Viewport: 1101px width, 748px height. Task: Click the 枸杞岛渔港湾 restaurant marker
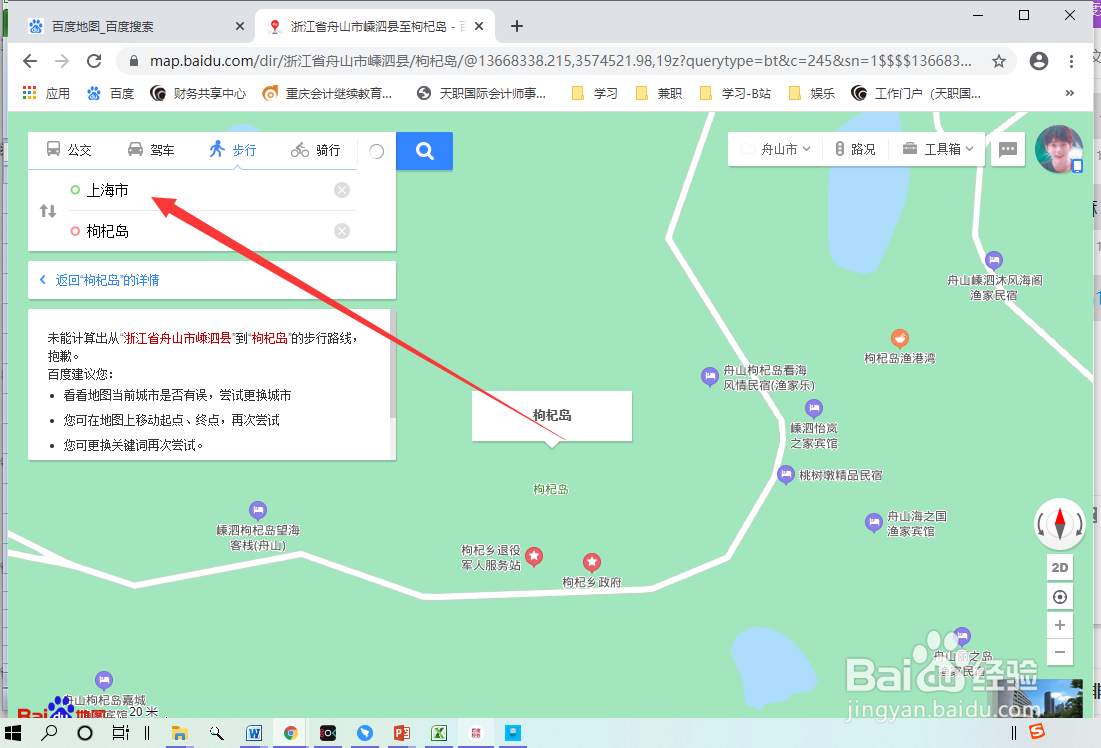pos(899,338)
